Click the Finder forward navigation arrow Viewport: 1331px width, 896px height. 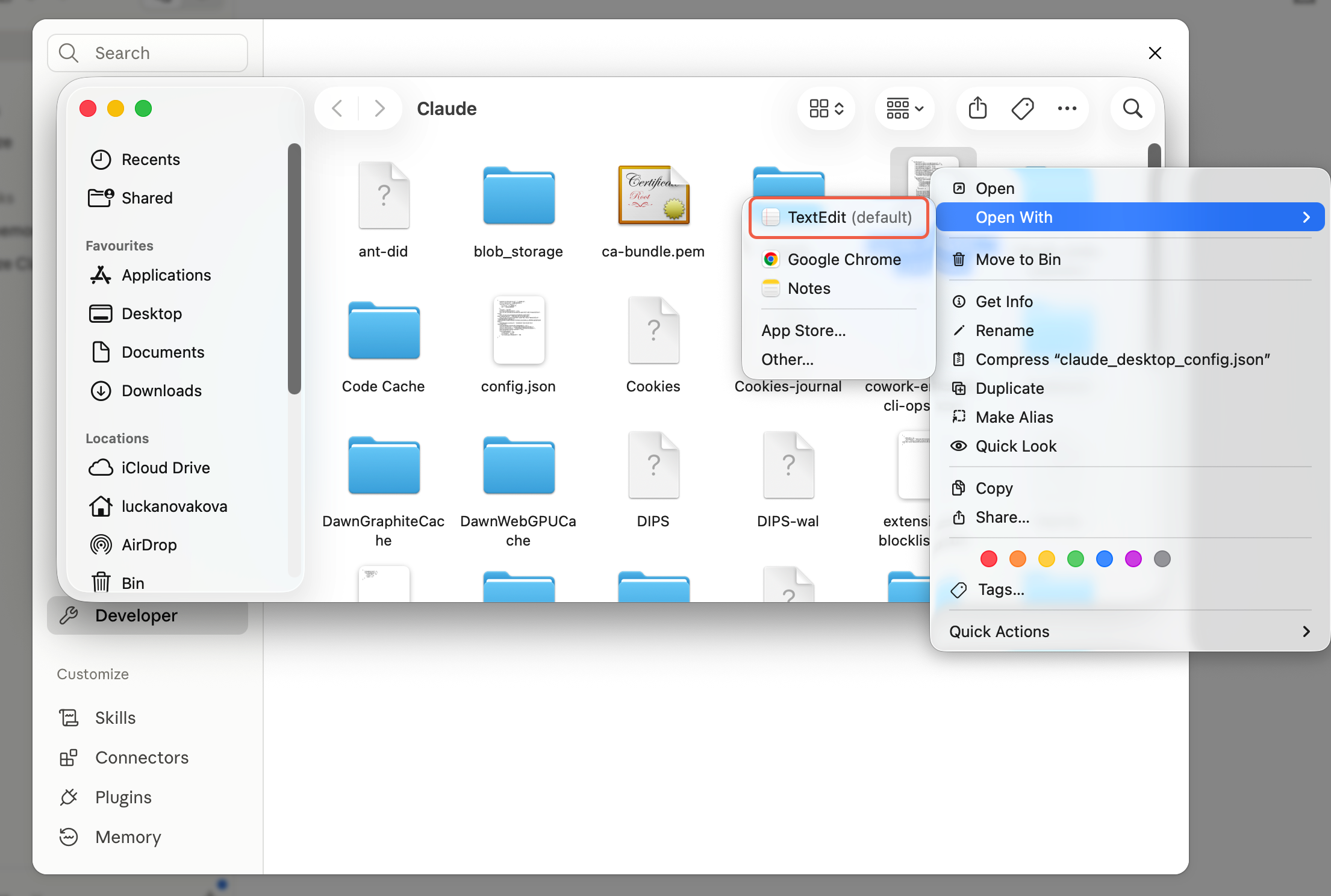tap(379, 108)
